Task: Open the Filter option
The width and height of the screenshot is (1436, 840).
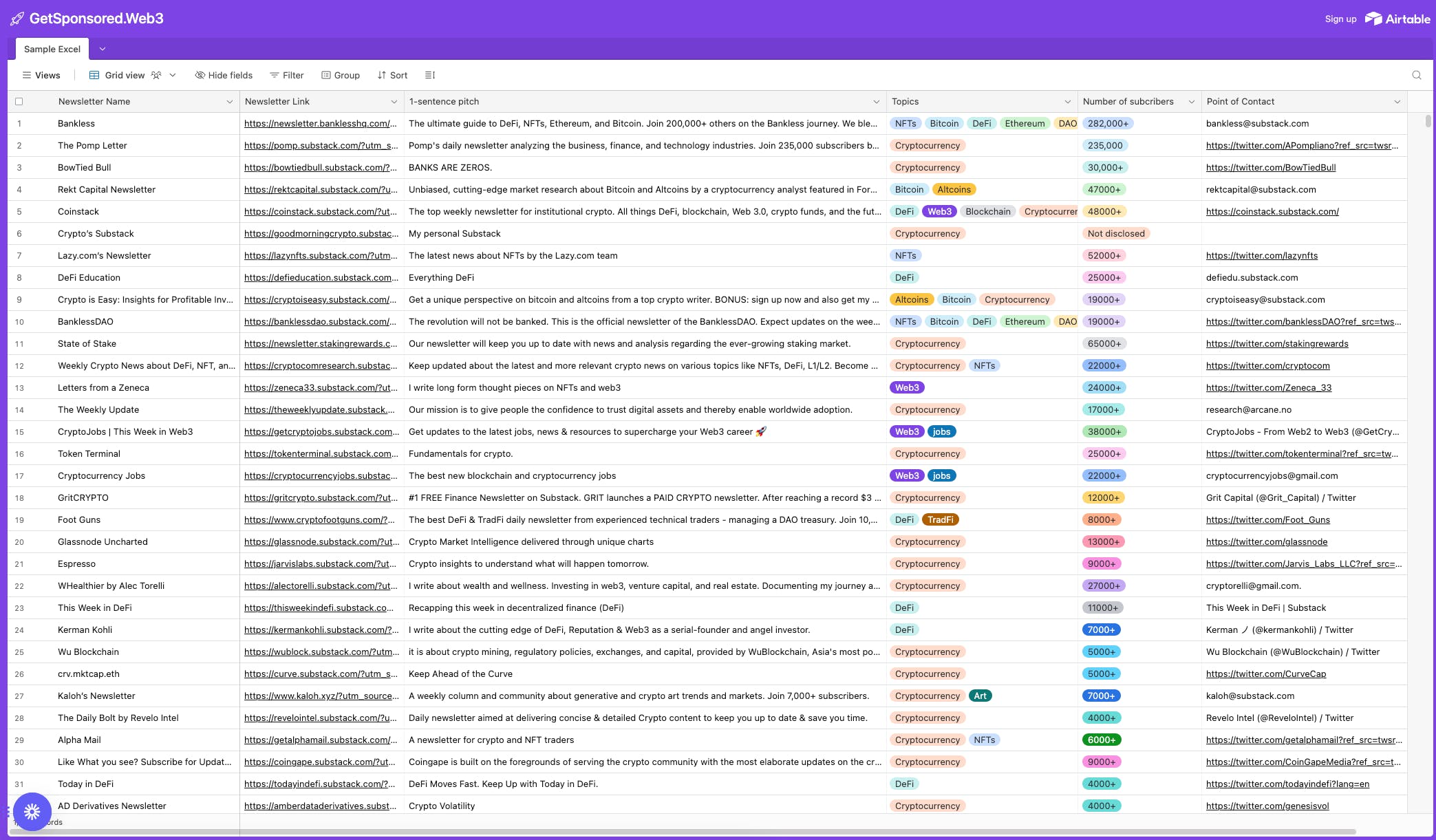Action: [x=287, y=75]
